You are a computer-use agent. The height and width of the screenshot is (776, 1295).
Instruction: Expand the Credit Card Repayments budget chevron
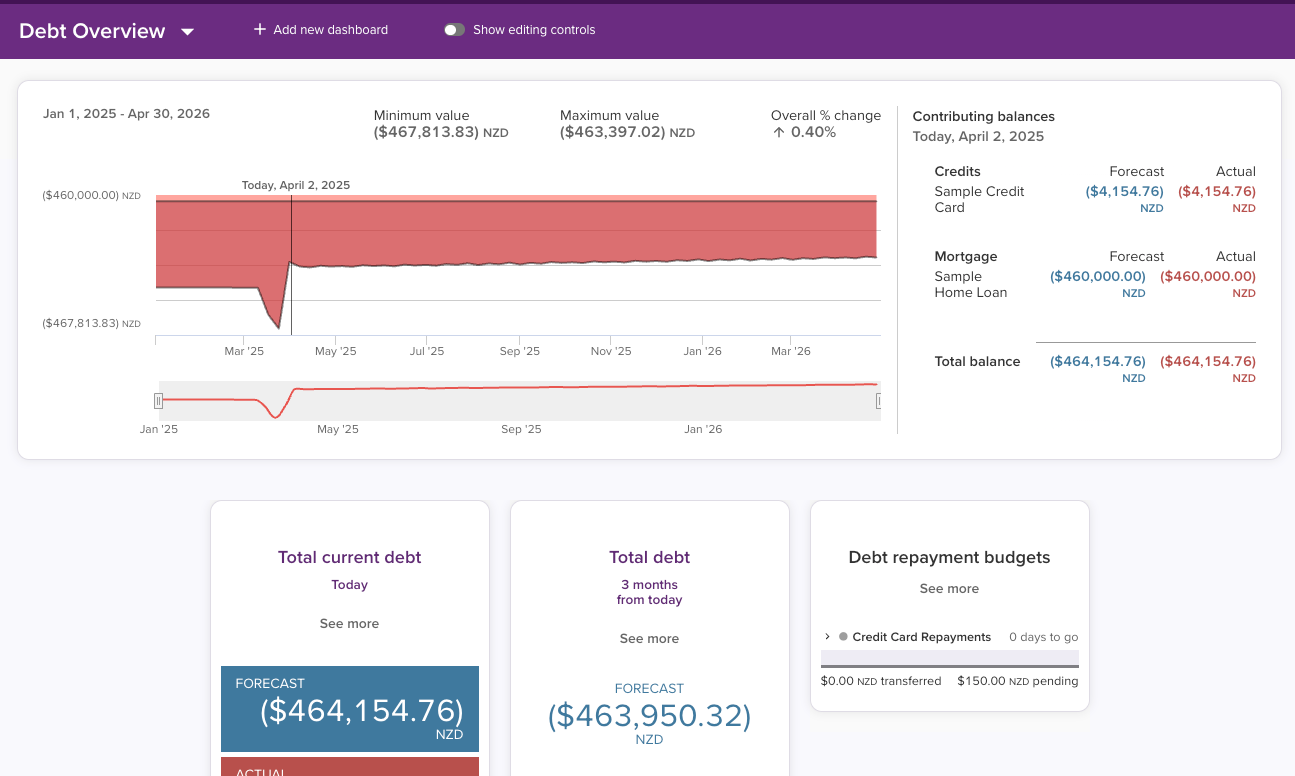(828, 637)
